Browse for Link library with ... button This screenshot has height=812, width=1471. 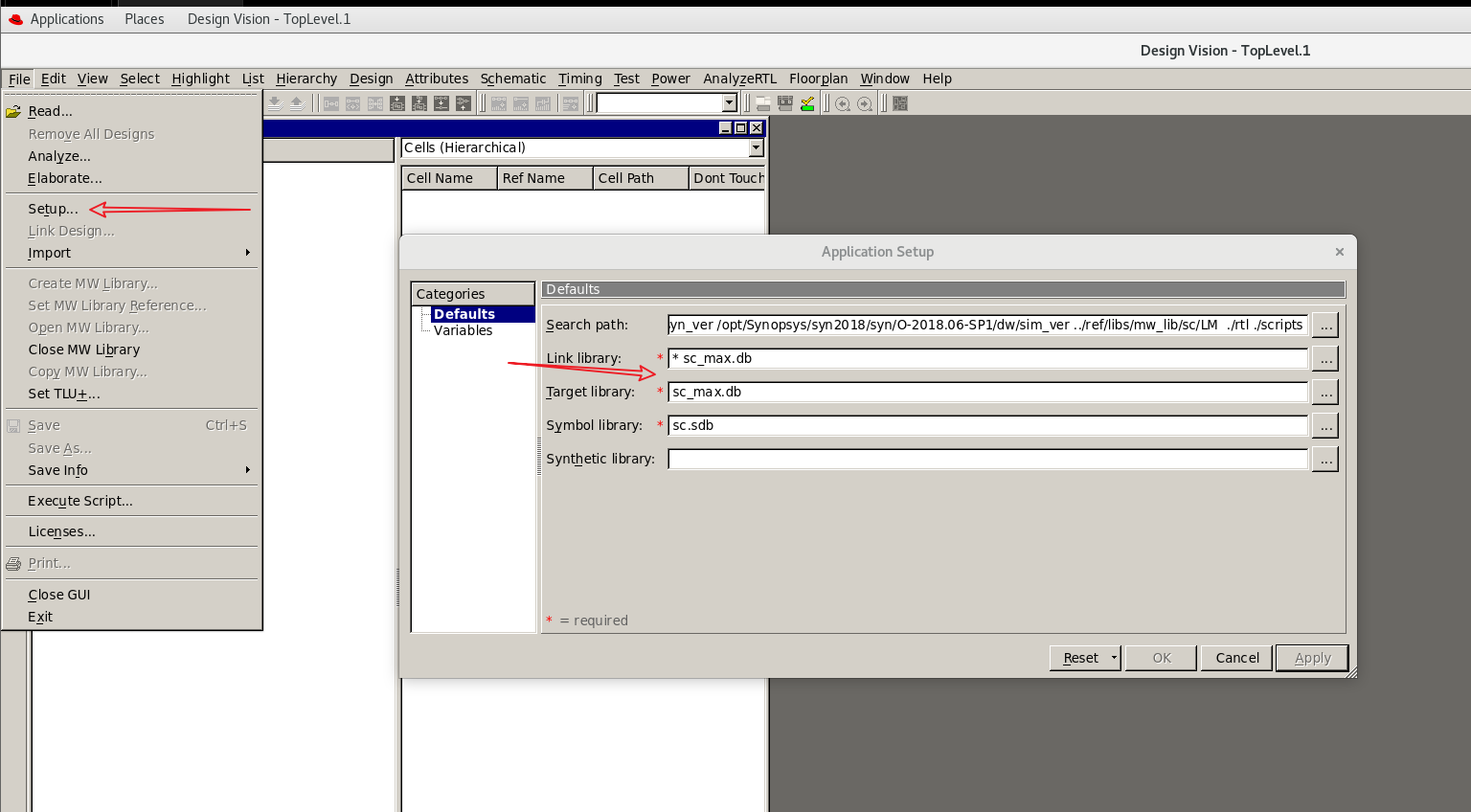(1325, 358)
